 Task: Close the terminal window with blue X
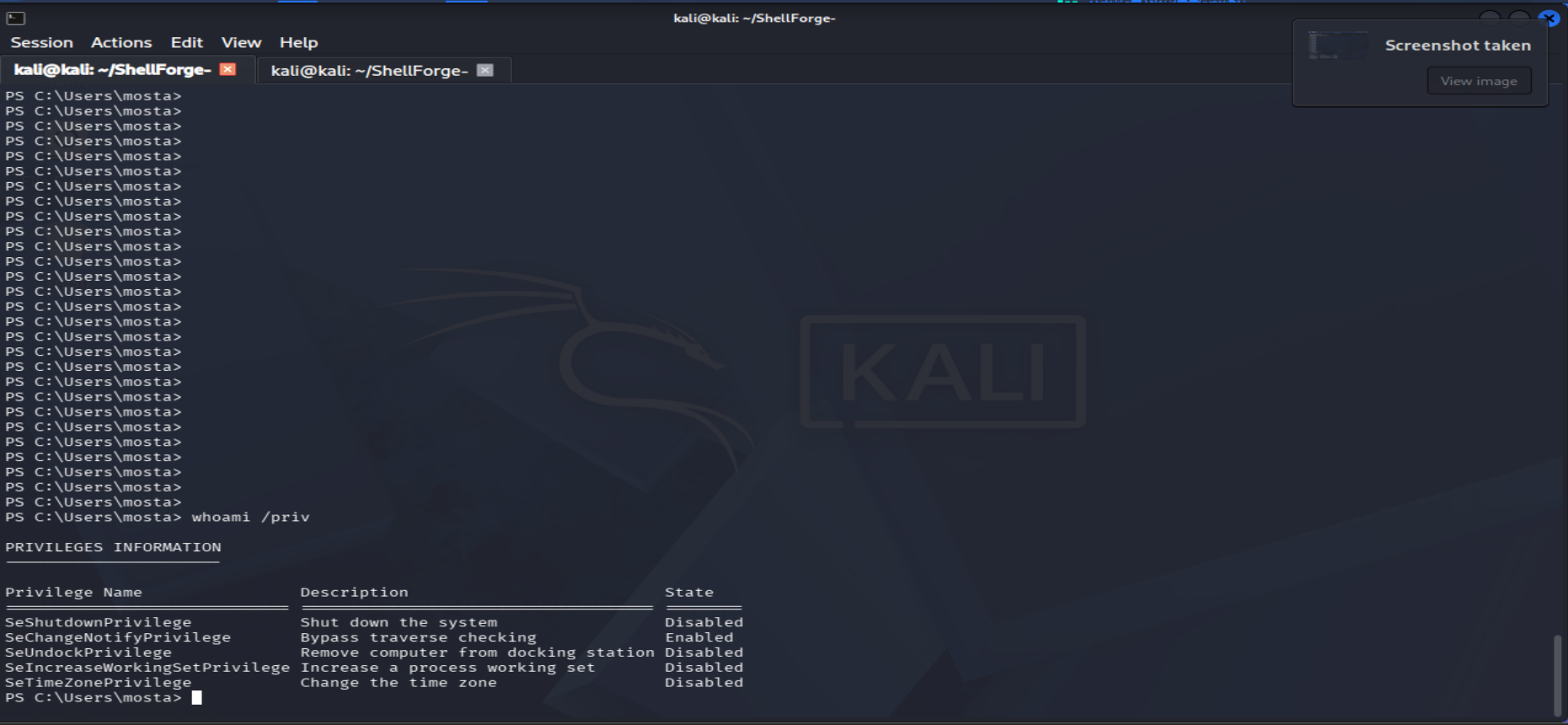point(1549,18)
